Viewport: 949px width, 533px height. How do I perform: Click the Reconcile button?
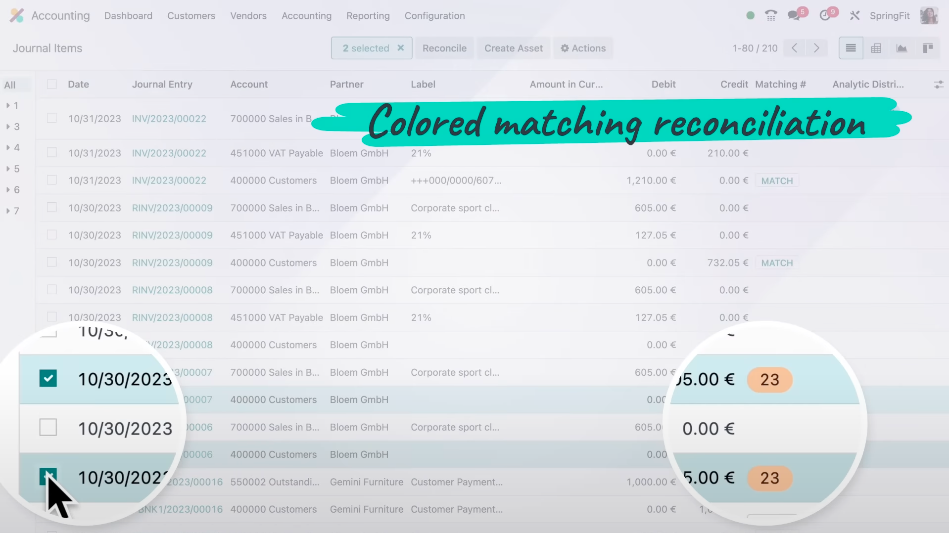(444, 48)
